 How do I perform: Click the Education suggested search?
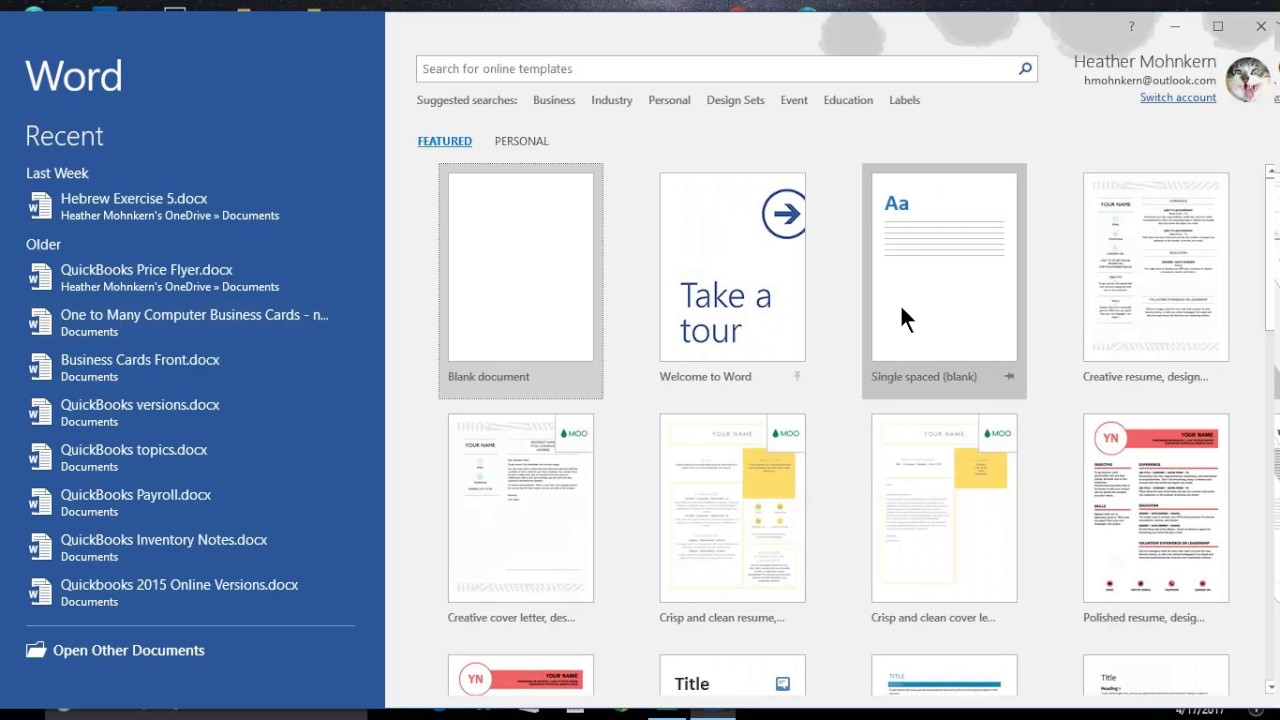(848, 100)
